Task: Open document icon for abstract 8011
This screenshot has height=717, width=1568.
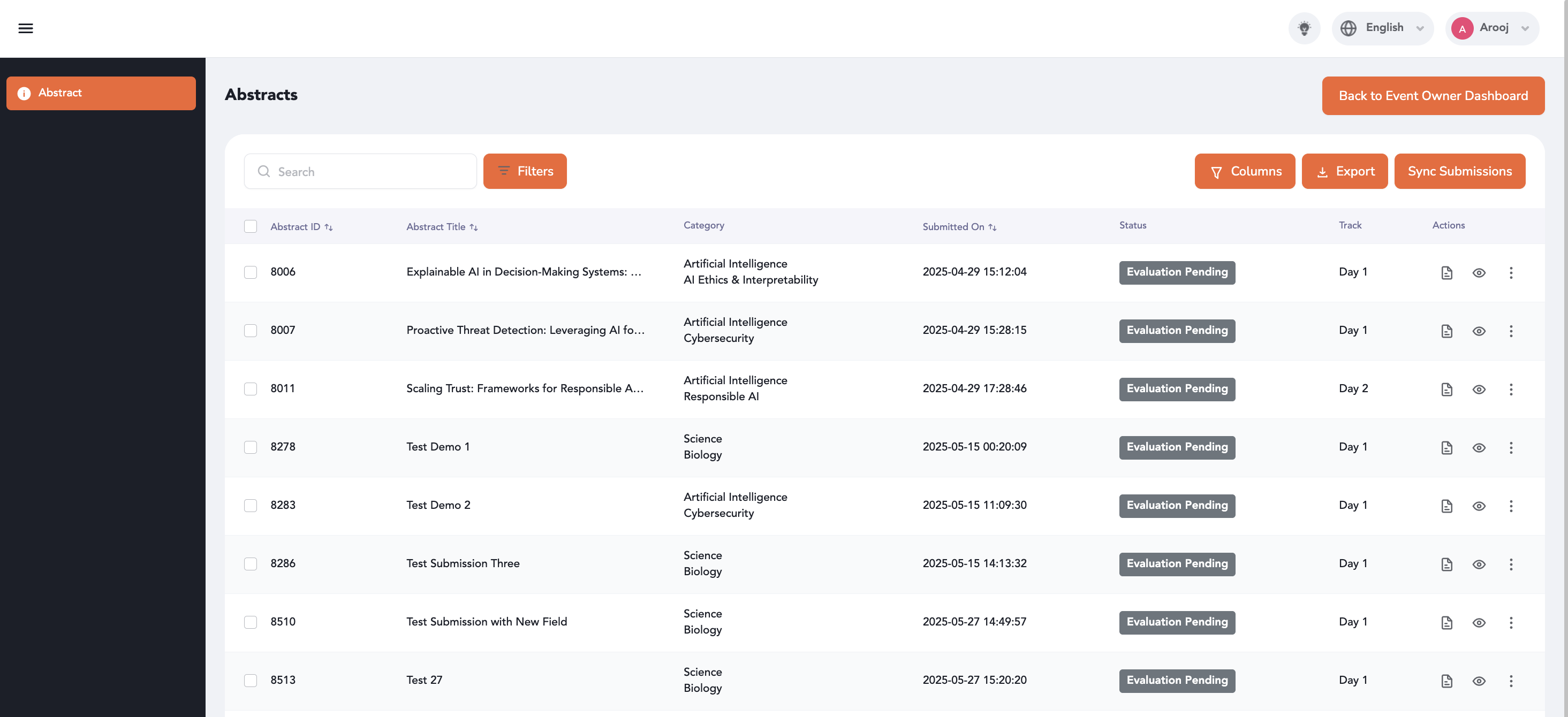Action: coord(1447,390)
